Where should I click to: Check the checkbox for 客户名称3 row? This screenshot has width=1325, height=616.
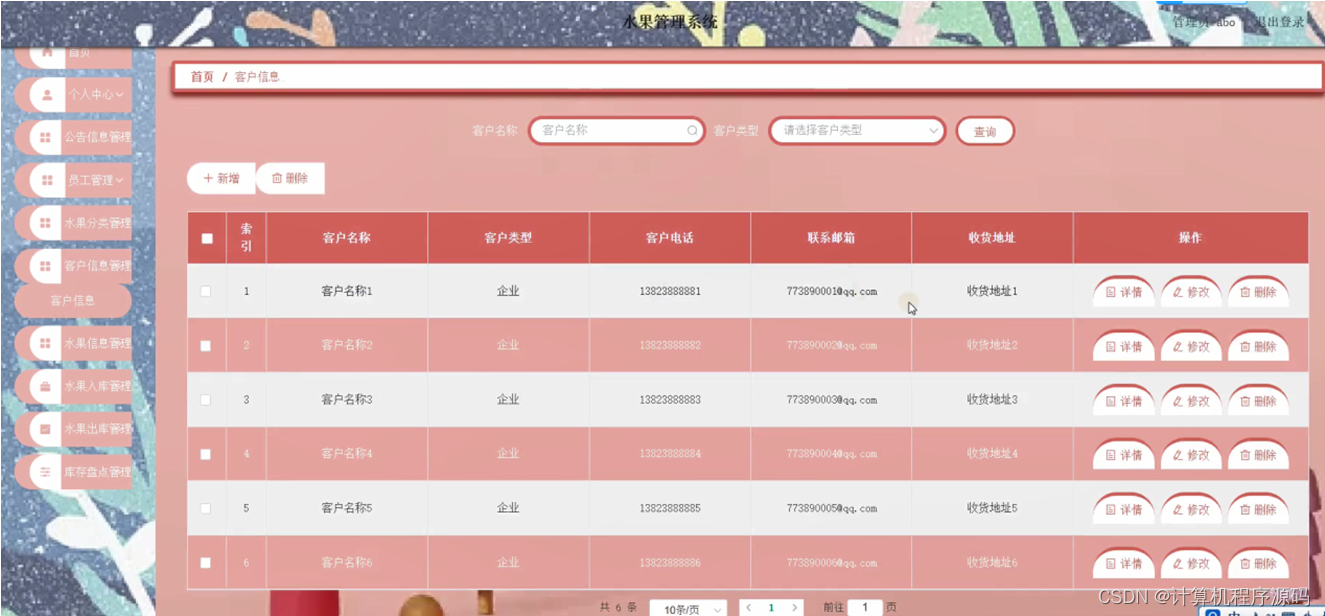pos(206,400)
